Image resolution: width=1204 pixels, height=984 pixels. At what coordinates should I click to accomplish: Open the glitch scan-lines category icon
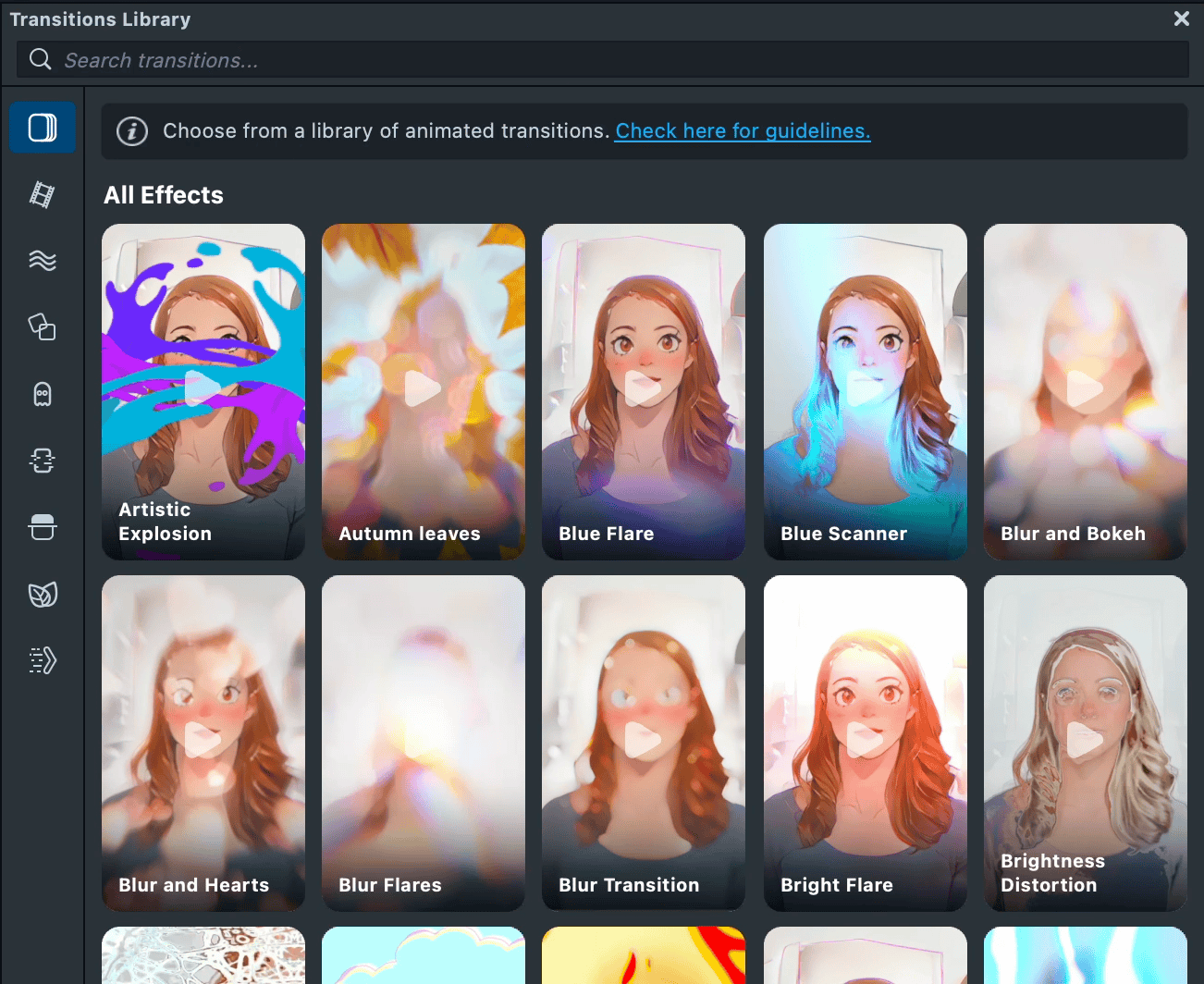tap(43, 461)
